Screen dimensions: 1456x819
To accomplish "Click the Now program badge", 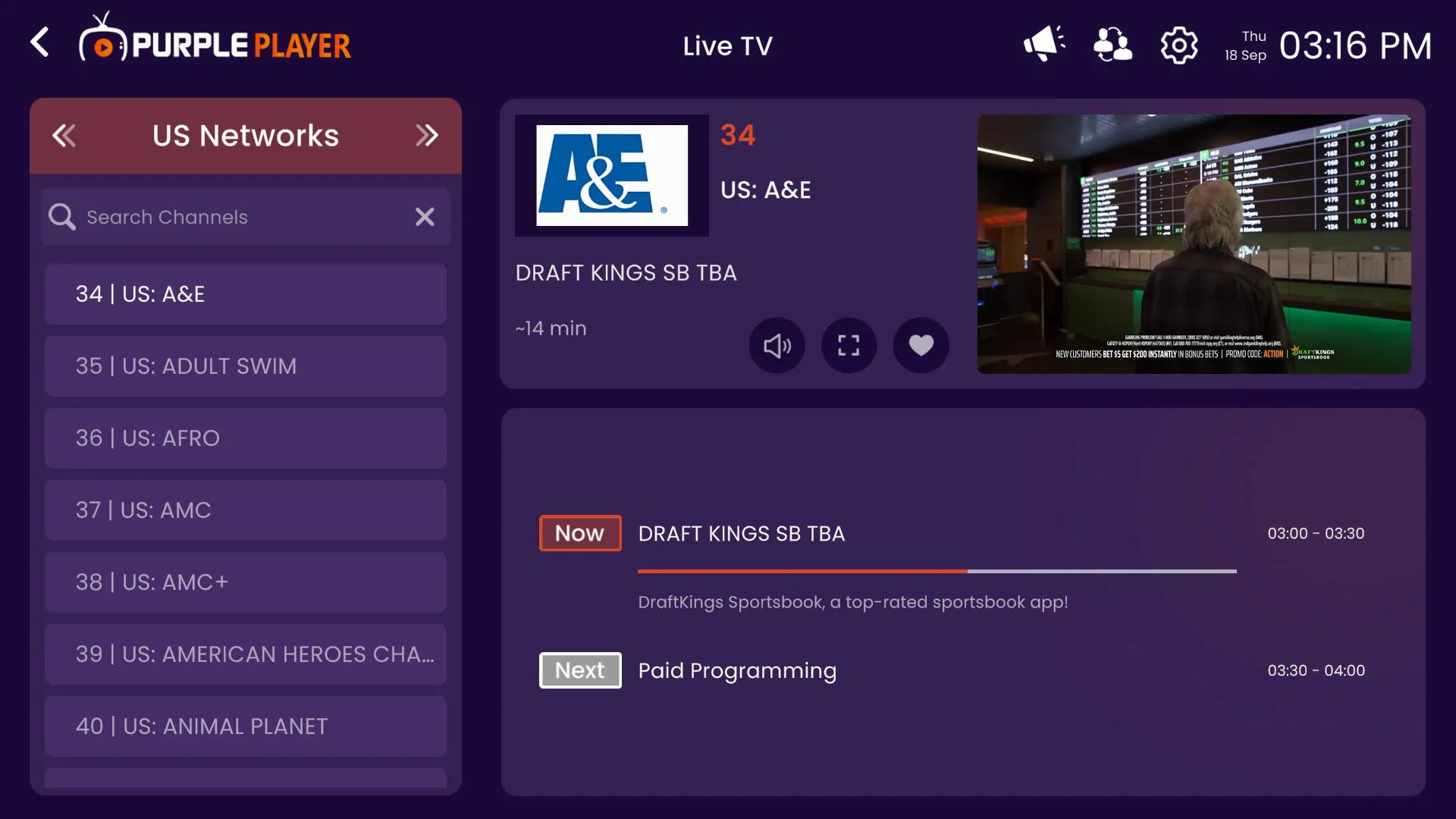I will 580,533.
